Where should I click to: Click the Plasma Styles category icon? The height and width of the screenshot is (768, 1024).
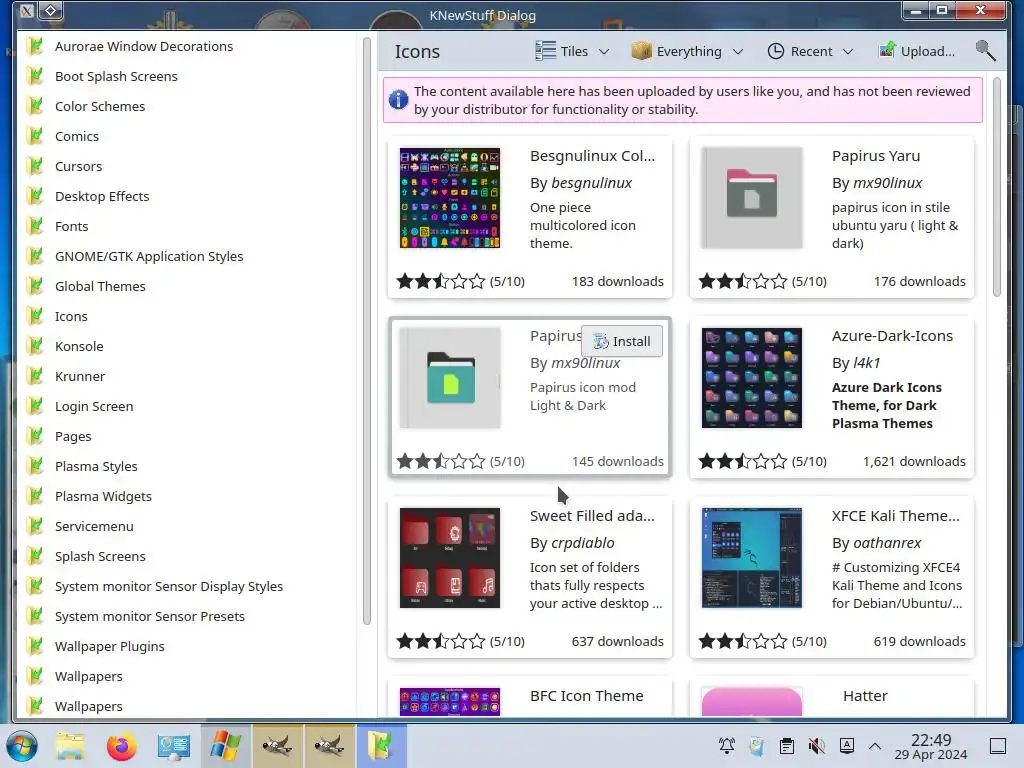pos(35,466)
